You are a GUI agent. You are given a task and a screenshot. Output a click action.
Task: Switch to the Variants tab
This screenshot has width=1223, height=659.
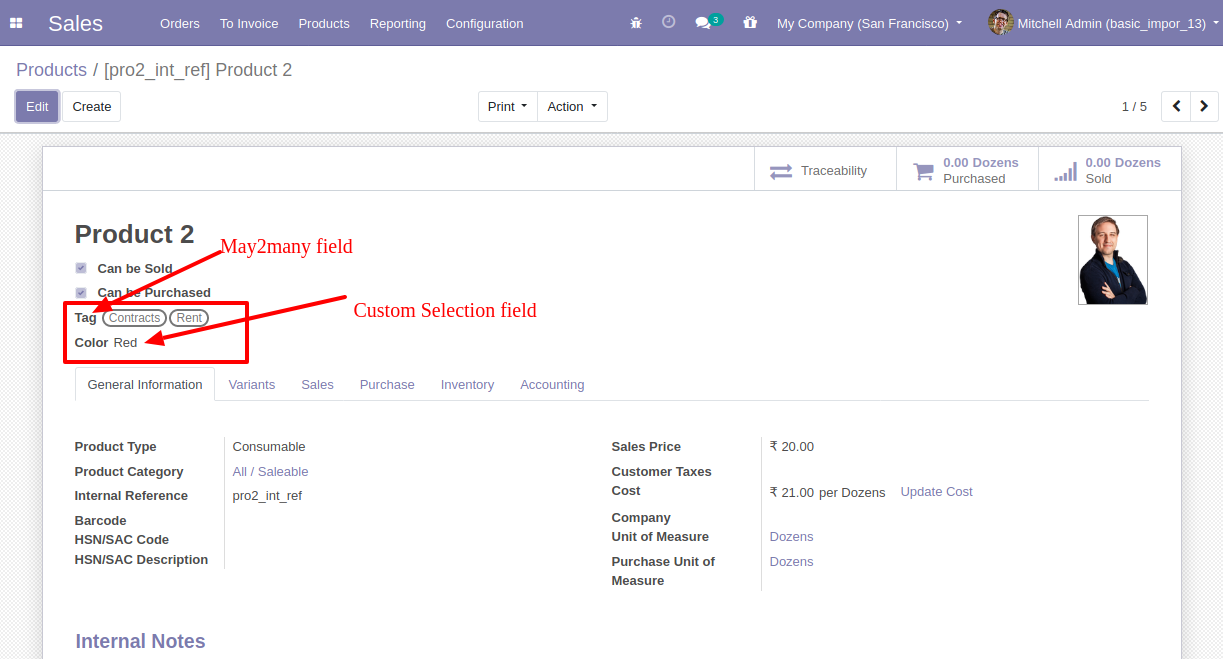(251, 385)
